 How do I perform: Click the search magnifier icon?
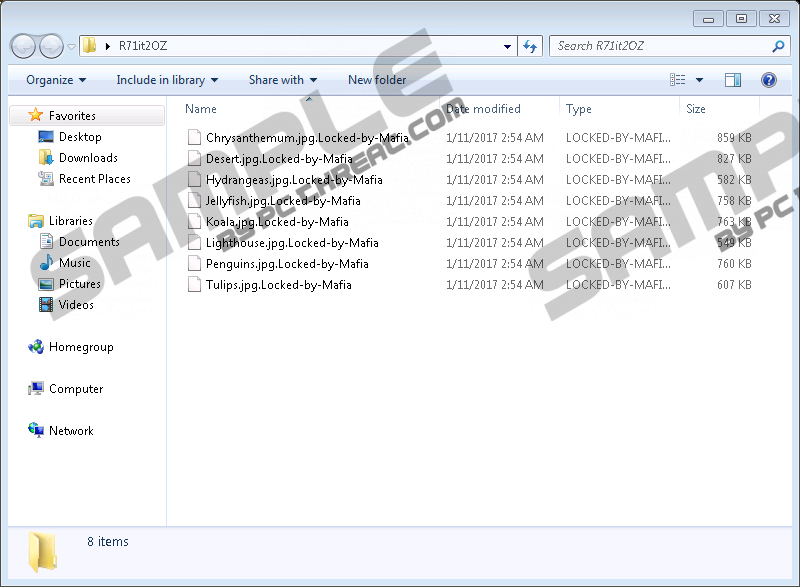pyautogui.click(x=778, y=46)
